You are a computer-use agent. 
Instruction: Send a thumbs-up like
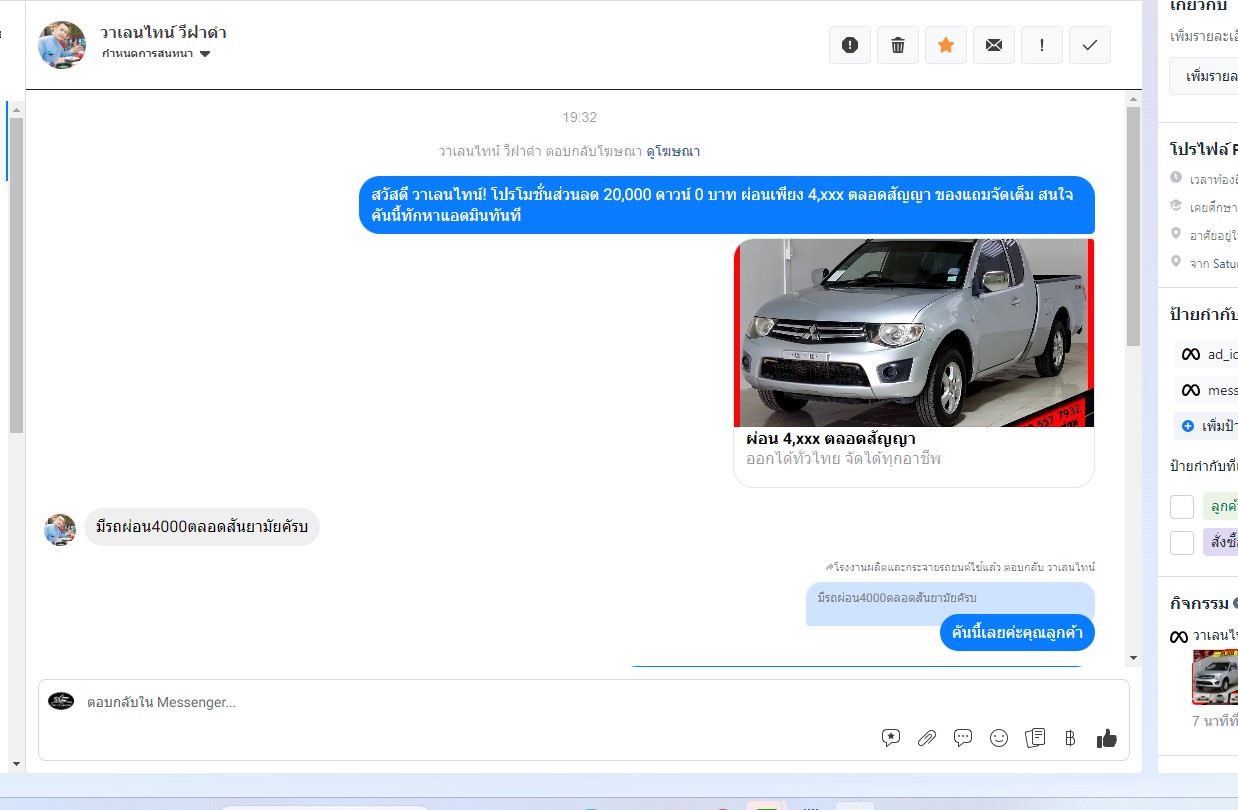click(1106, 738)
